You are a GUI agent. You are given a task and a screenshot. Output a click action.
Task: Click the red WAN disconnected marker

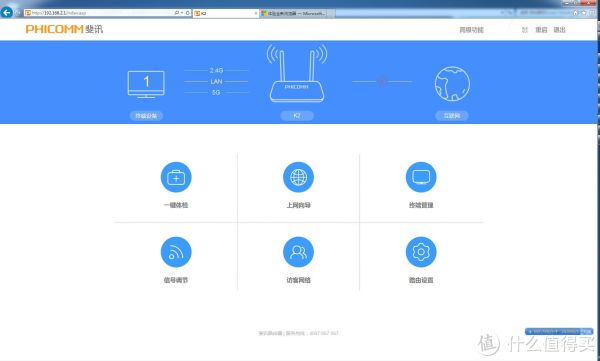pyautogui.click(x=382, y=82)
